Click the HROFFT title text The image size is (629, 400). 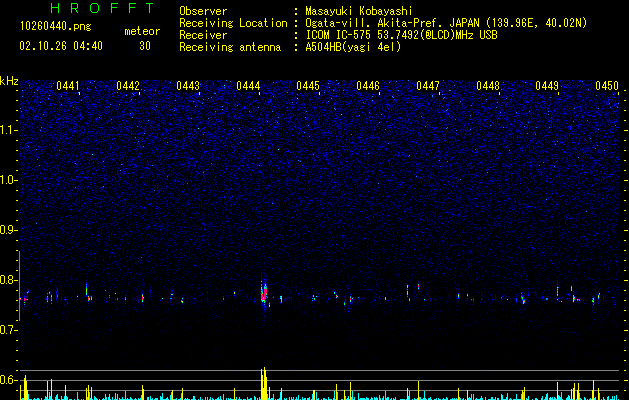click(102, 8)
